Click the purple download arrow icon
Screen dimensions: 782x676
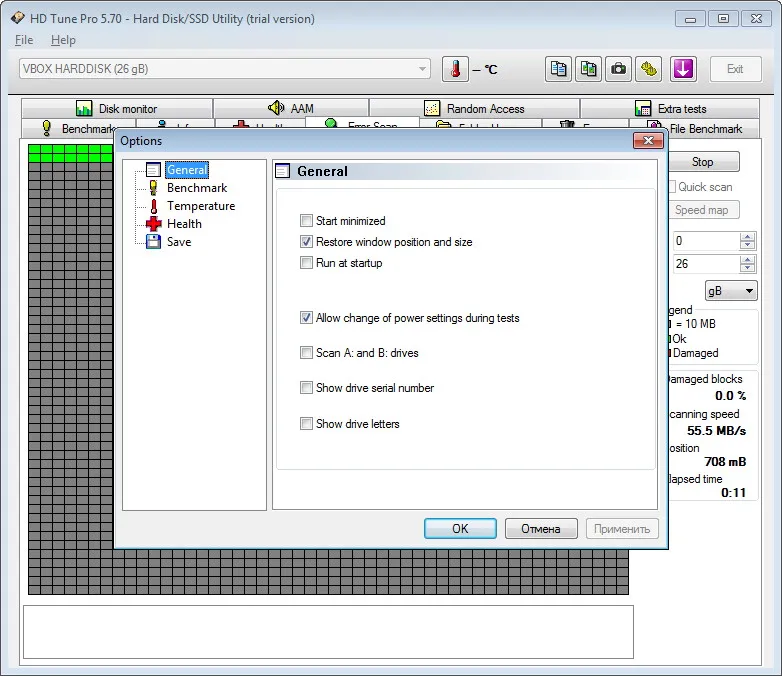click(683, 69)
